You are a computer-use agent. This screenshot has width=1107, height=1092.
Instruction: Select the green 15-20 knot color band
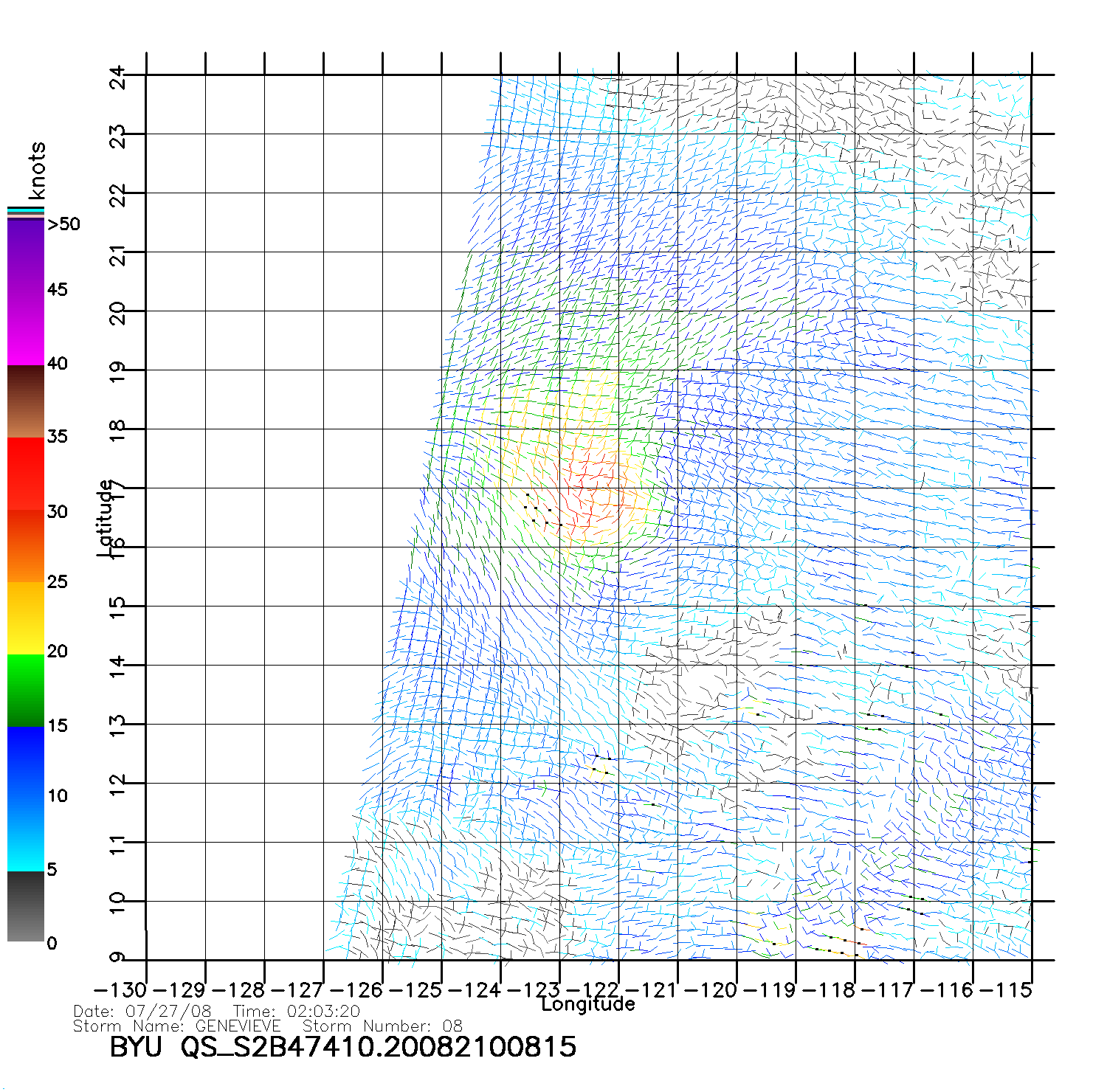[26, 690]
